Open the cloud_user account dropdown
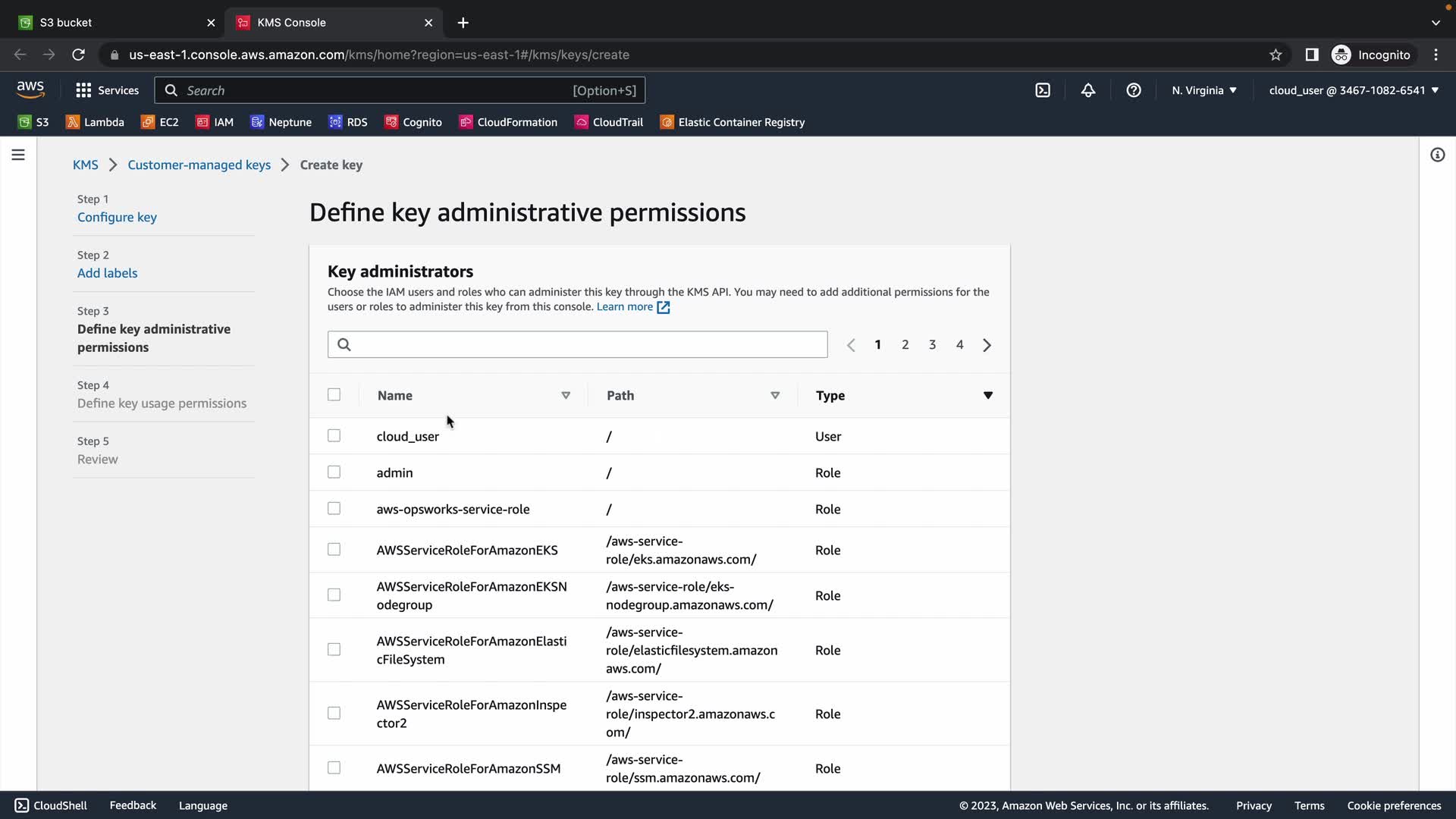Image resolution: width=1456 pixels, height=819 pixels. 1353,90
